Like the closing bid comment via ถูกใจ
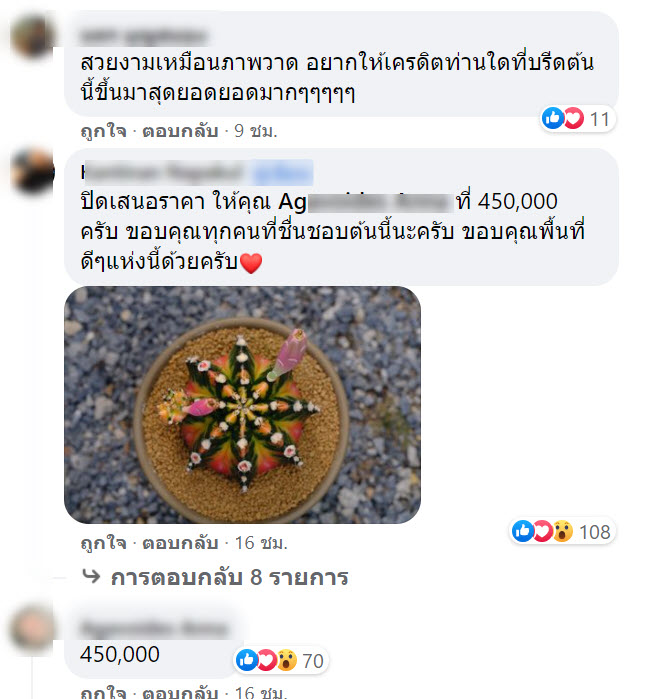Viewport: 672px width, 699px height. [x=103, y=543]
